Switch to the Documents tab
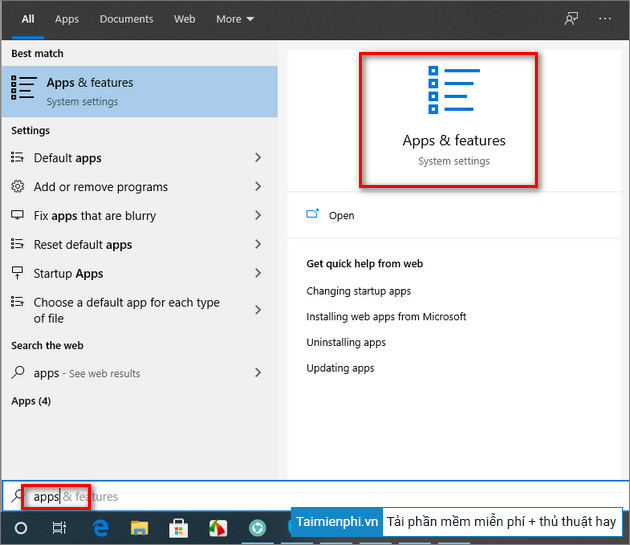 point(126,19)
